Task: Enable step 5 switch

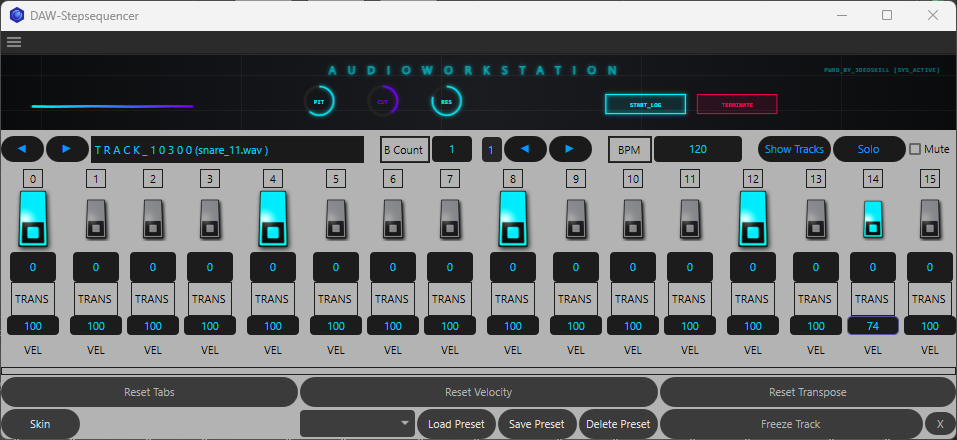Action: [x=336, y=218]
